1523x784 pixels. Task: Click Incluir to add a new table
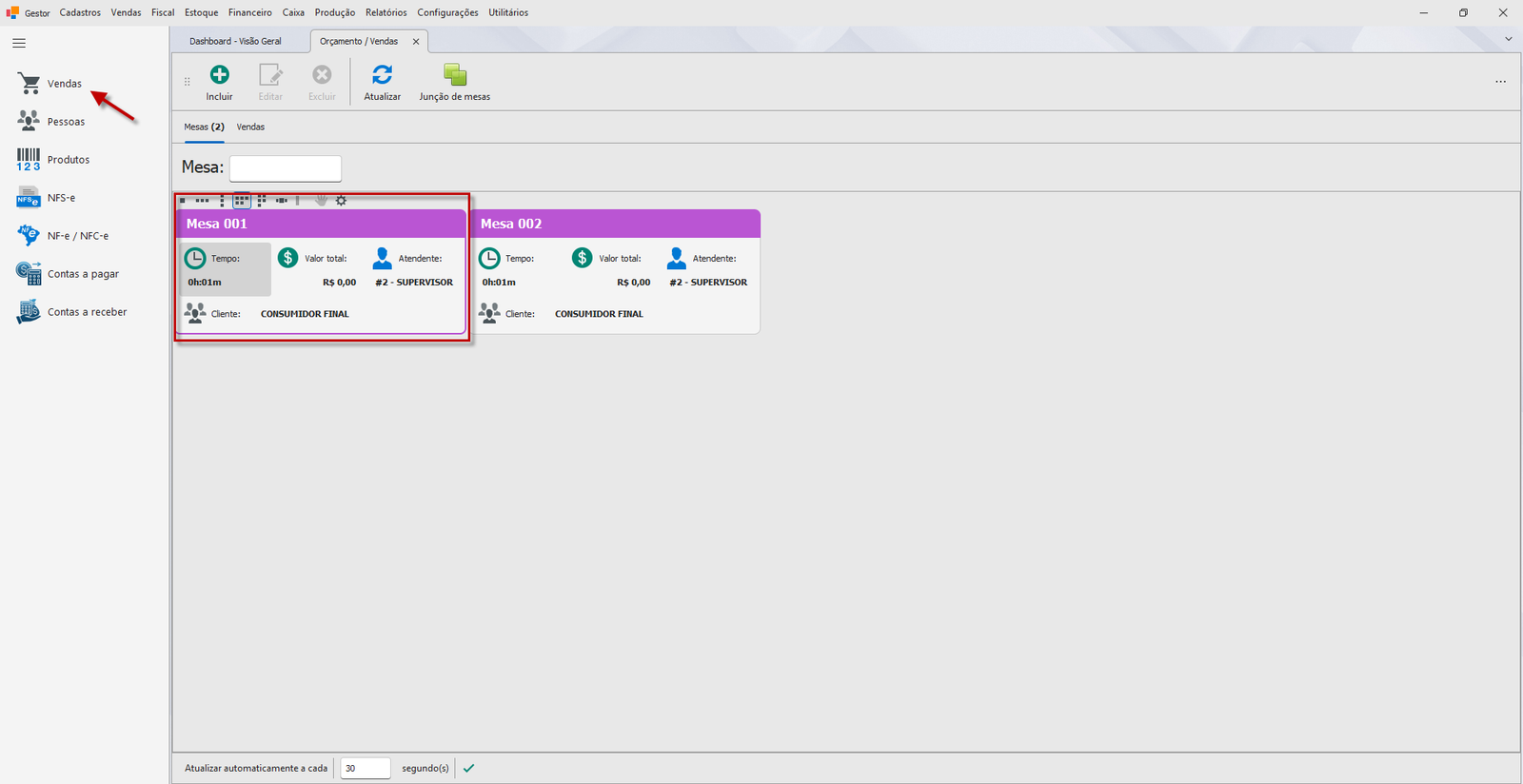[219, 83]
